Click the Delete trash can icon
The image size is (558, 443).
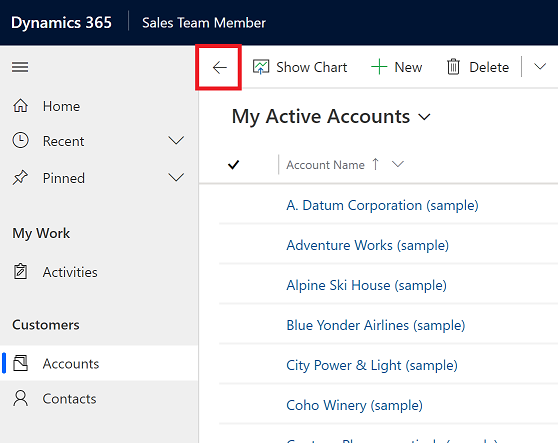(453, 67)
